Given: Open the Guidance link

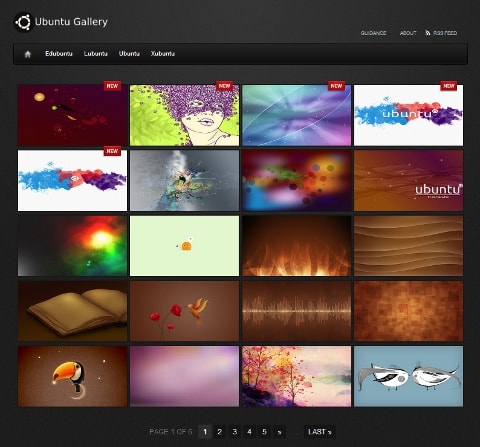Looking at the screenshot, I should point(373,33).
